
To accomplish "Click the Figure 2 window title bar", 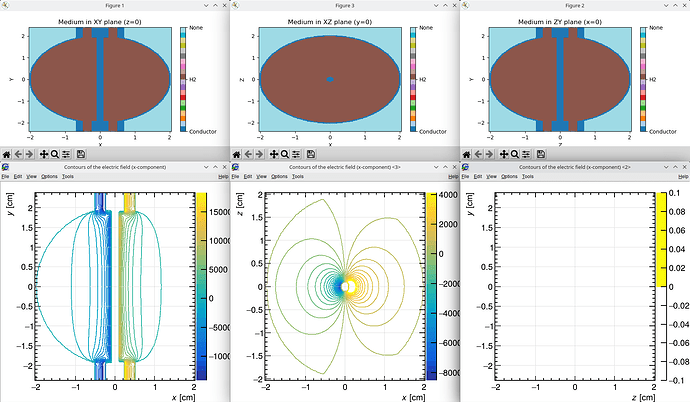I will coord(574,5).
